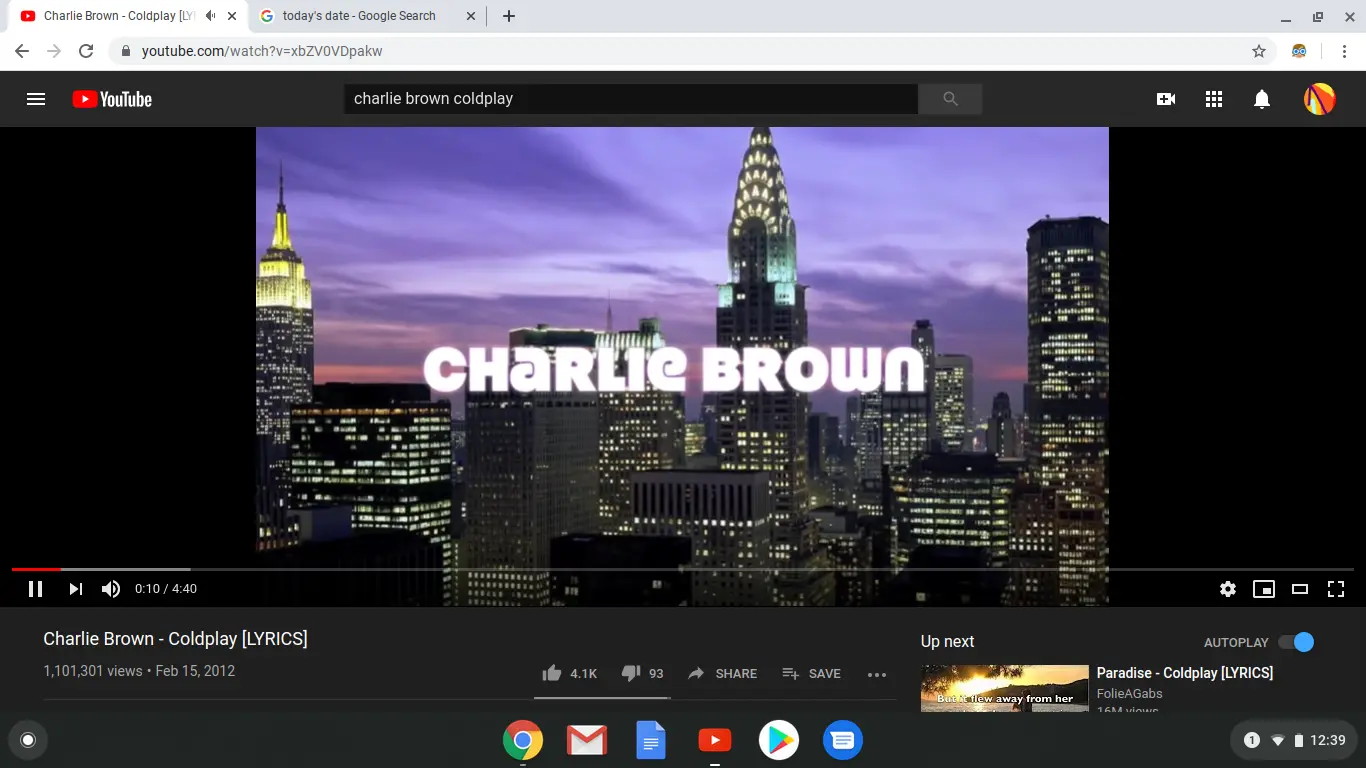Mute the video volume speaker
The image size is (1366, 768).
pos(111,589)
